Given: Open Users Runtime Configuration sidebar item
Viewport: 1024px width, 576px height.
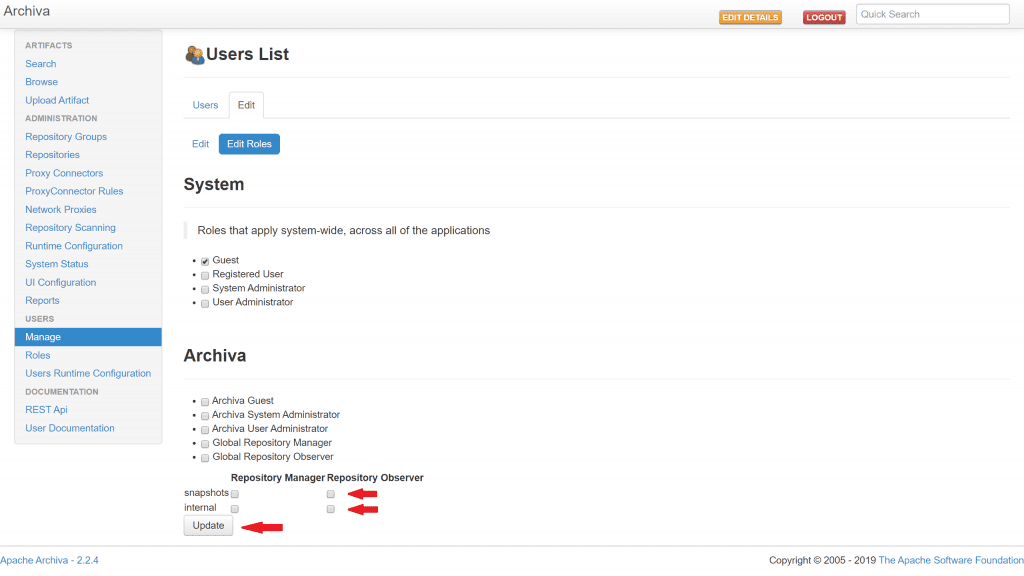Looking at the screenshot, I should click(88, 373).
